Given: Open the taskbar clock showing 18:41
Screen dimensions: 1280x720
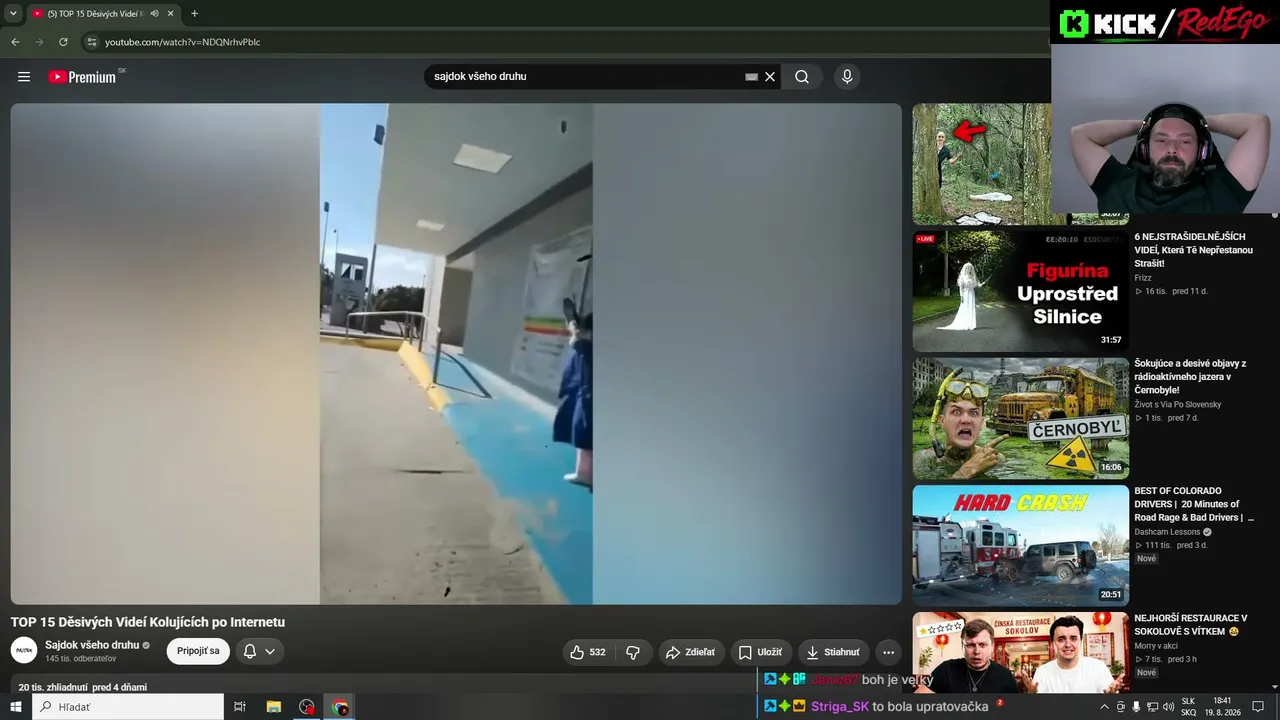Looking at the screenshot, I should (1222, 707).
